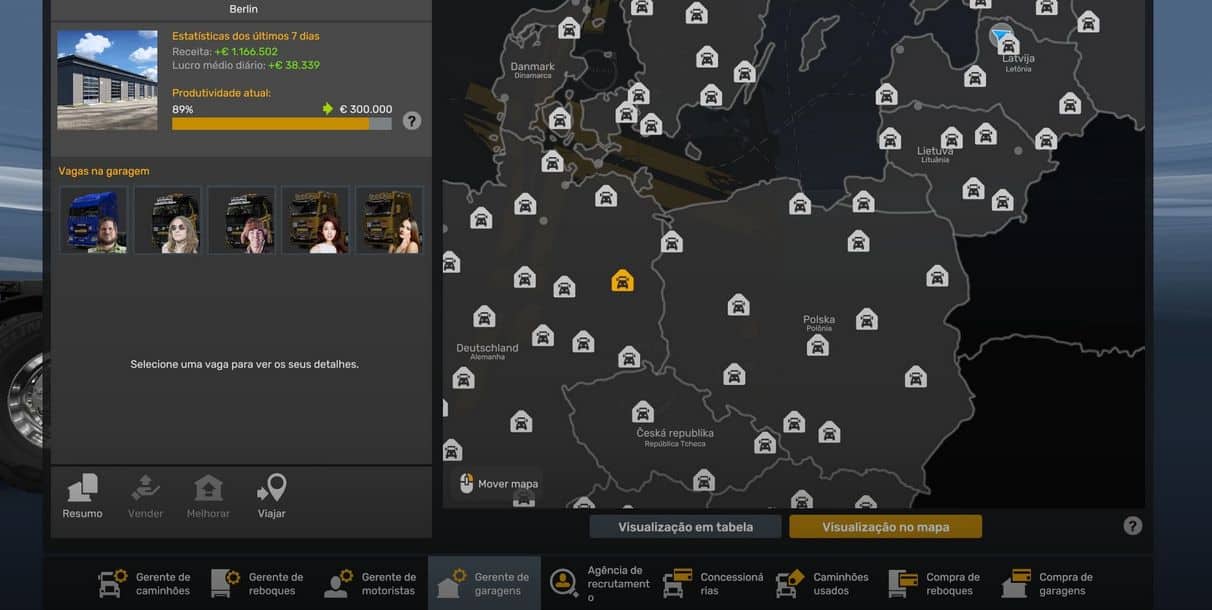
Task: Click the productivity progress bar
Action: (x=281, y=124)
